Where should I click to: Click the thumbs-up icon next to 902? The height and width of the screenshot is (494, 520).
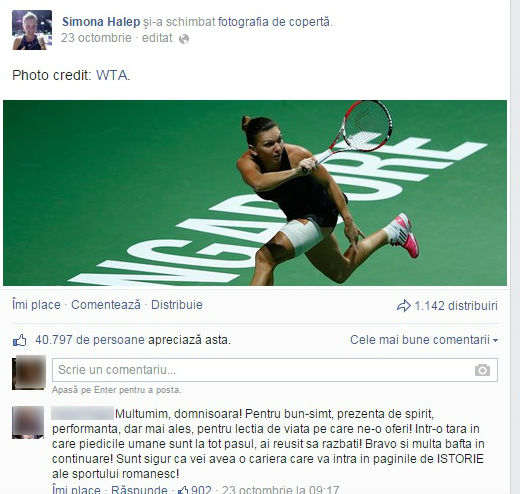pyautogui.click(x=183, y=490)
